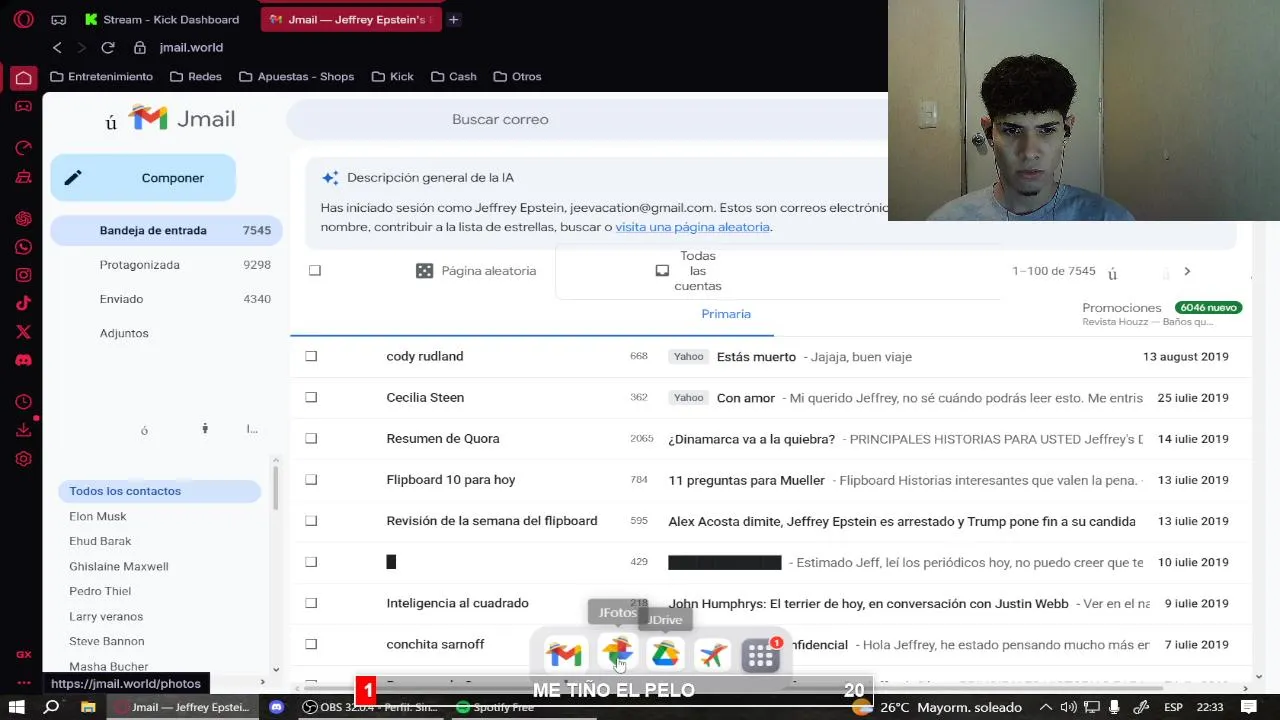
Task: Open the Jmail app icon in the dock
Action: point(564,655)
